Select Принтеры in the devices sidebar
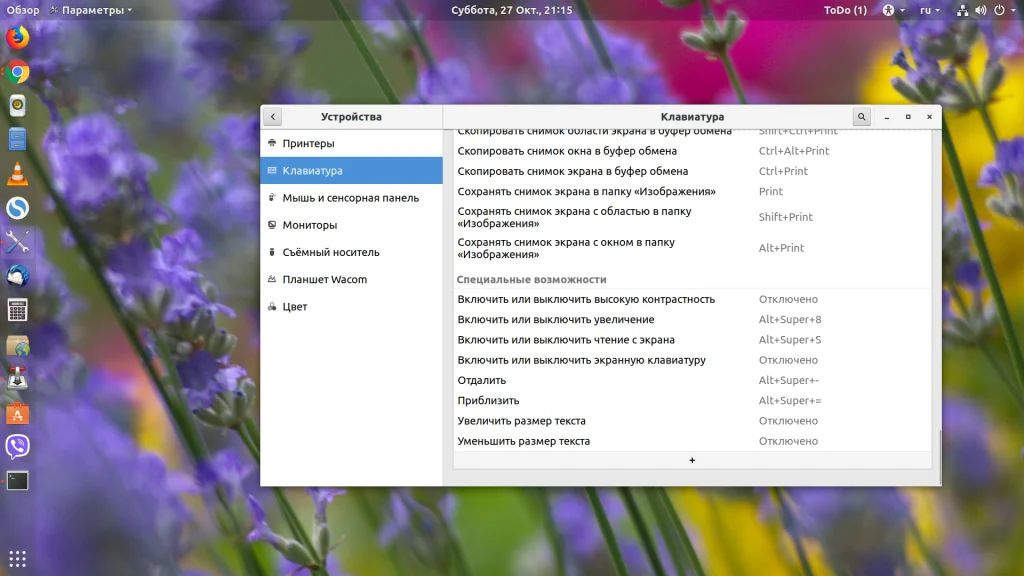The image size is (1024, 576). 308,144
